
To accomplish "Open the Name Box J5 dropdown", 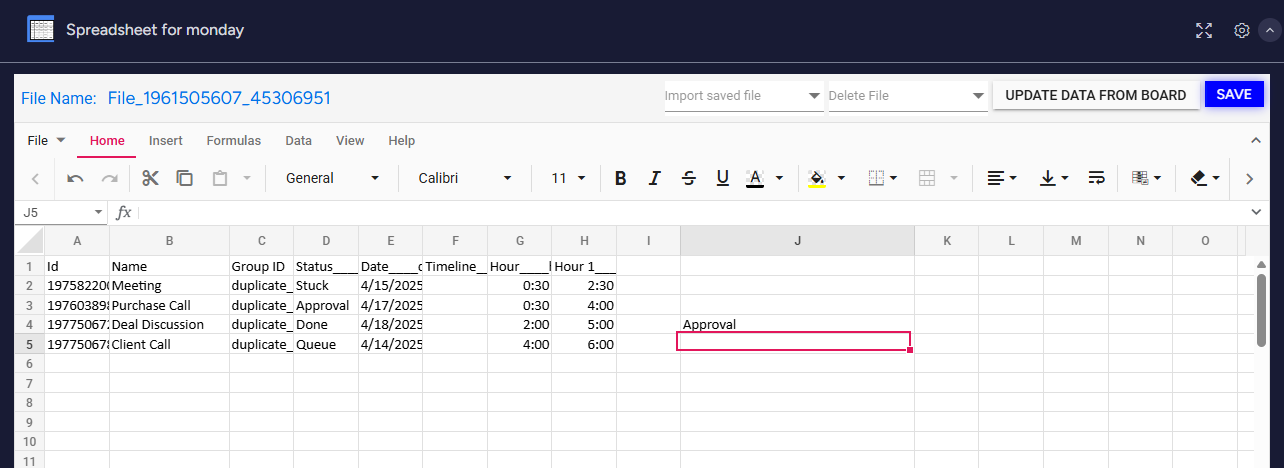I will click(x=98, y=212).
